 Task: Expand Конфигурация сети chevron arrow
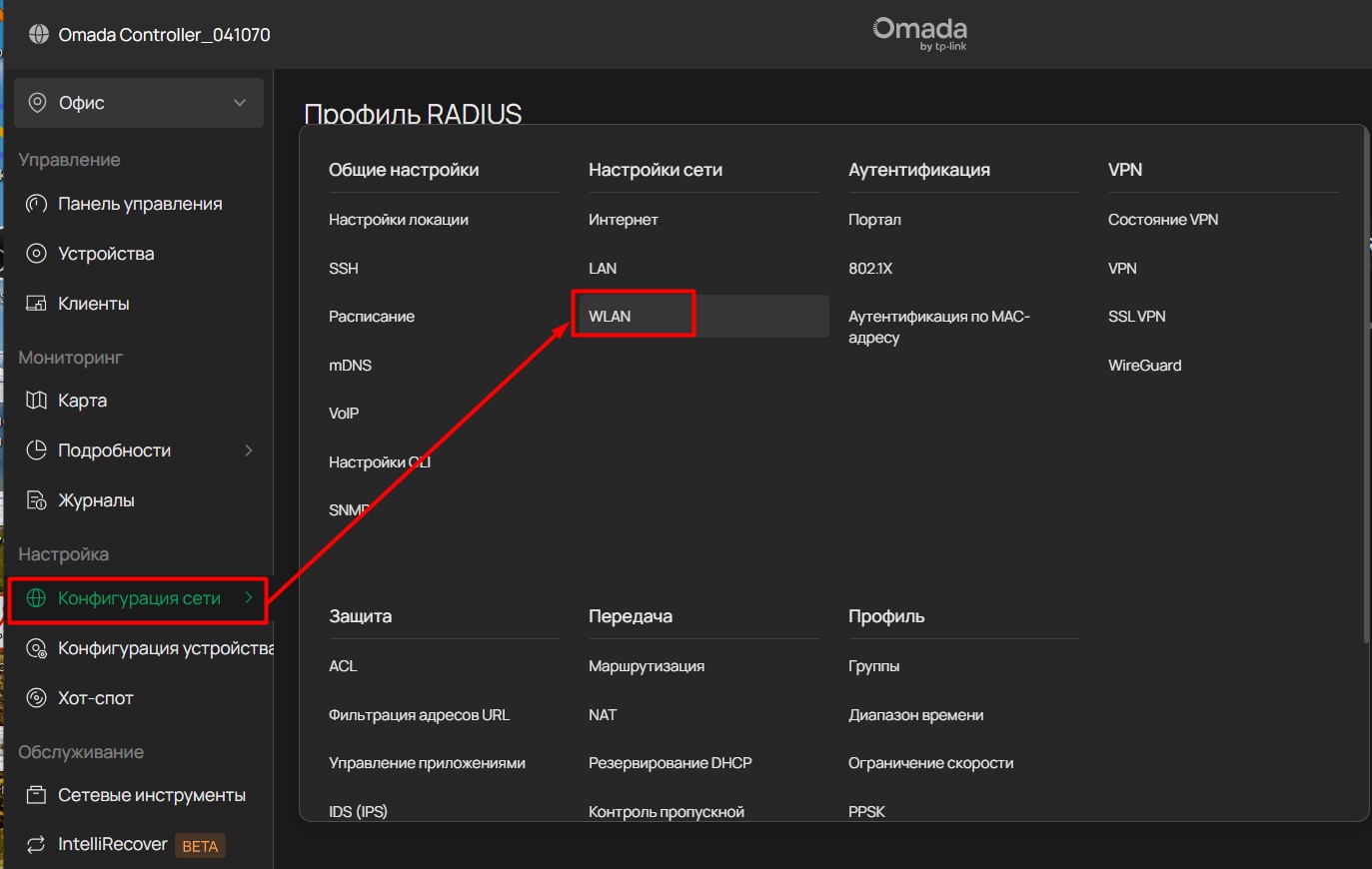click(248, 598)
